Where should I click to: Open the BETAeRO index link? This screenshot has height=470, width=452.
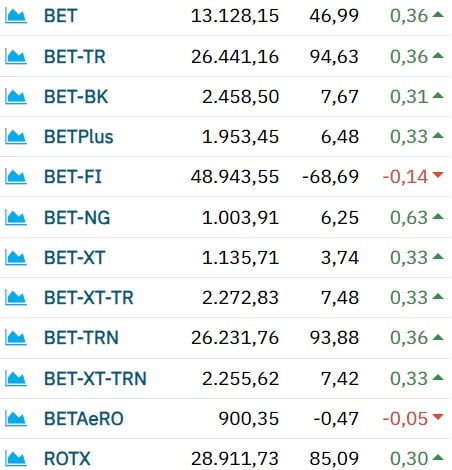[x=84, y=419]
